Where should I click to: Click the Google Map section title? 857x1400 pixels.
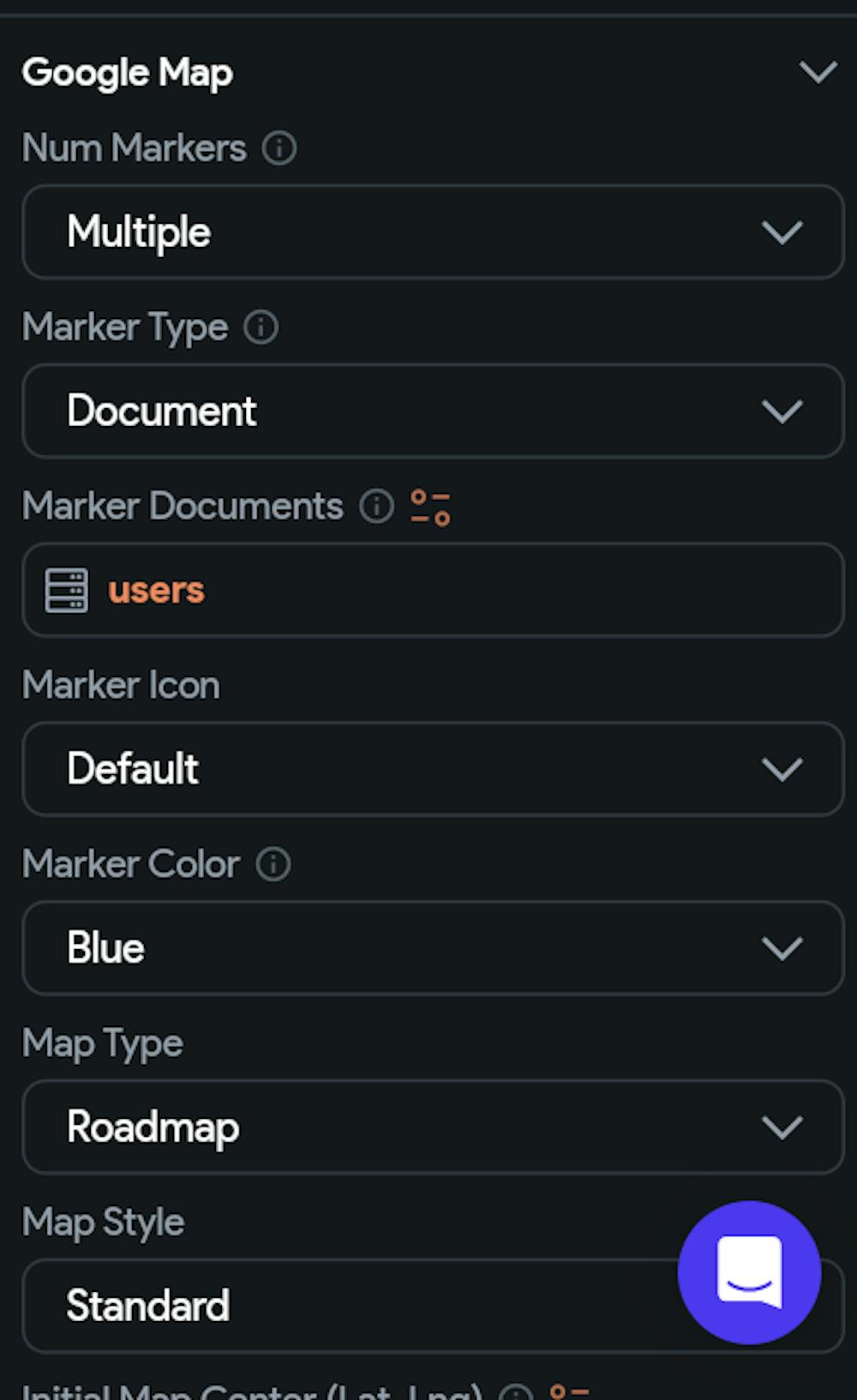[128, 74]
